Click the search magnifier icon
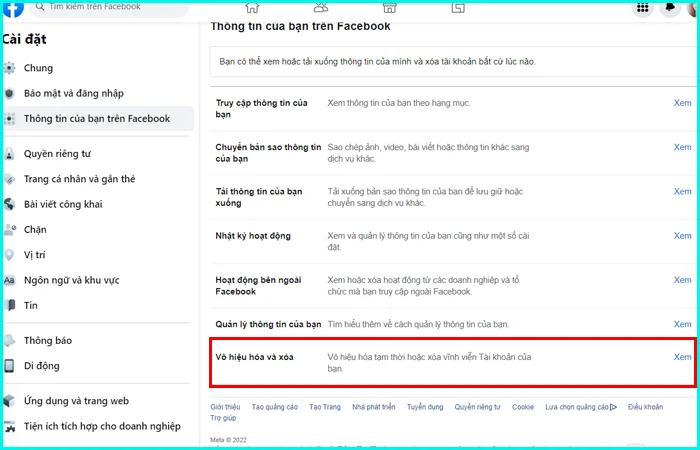 tap(40, 7)
